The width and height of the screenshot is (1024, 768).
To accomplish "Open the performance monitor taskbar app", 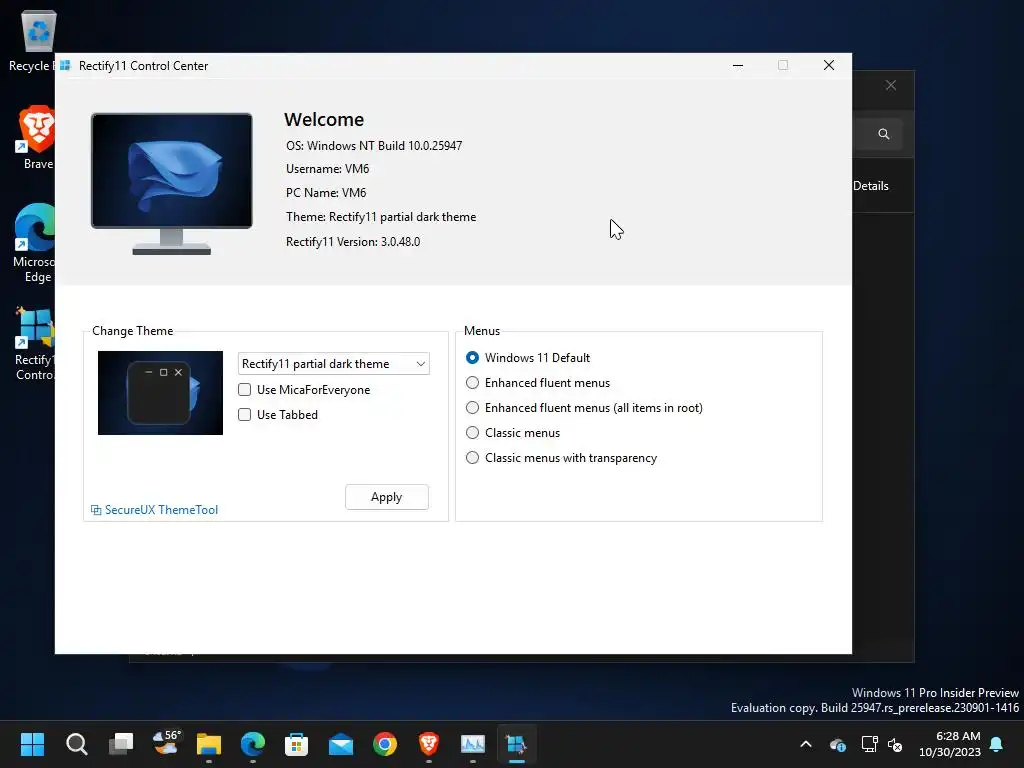I will point(473,744).
